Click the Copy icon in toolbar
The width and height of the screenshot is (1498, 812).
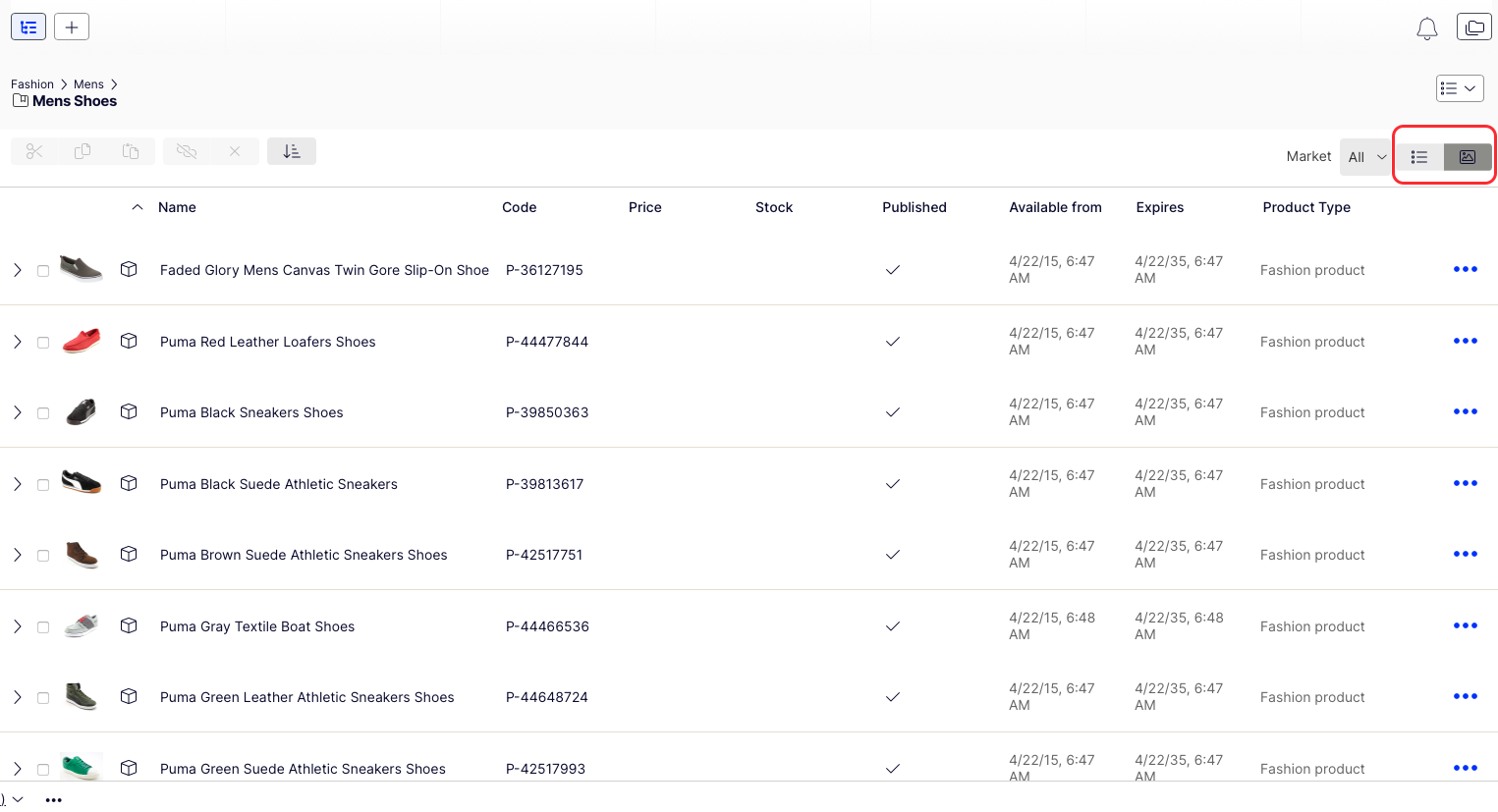83,151
